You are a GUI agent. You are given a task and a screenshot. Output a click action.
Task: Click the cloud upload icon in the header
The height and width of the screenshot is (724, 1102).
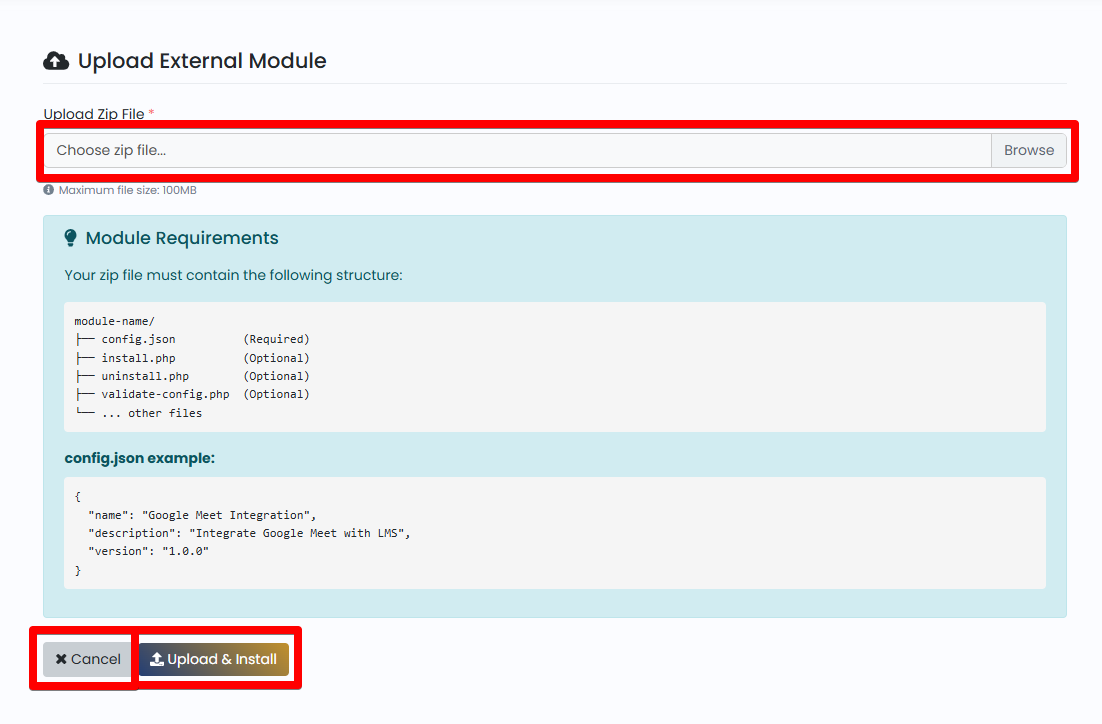pyautogui.click(x=56, y=61)
